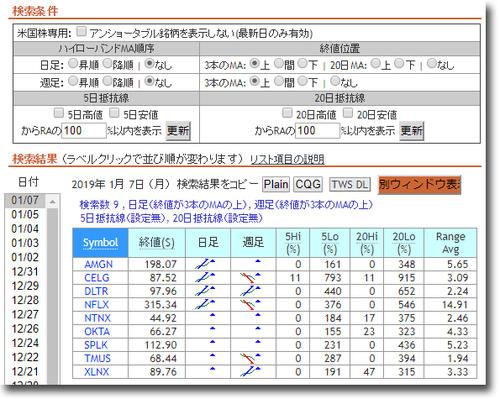Image resolution: width=500 pixels, height=399 pixels.
Task: Select なし radio for 日足 MA order
Action: [x=150, y=63]
